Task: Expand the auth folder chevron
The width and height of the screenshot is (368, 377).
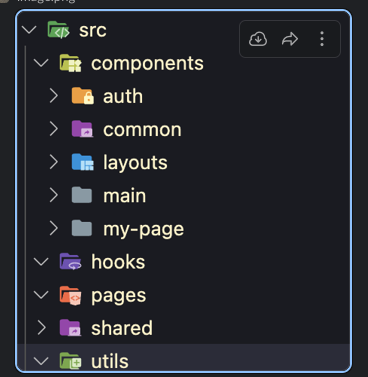Action: point(54,96)
